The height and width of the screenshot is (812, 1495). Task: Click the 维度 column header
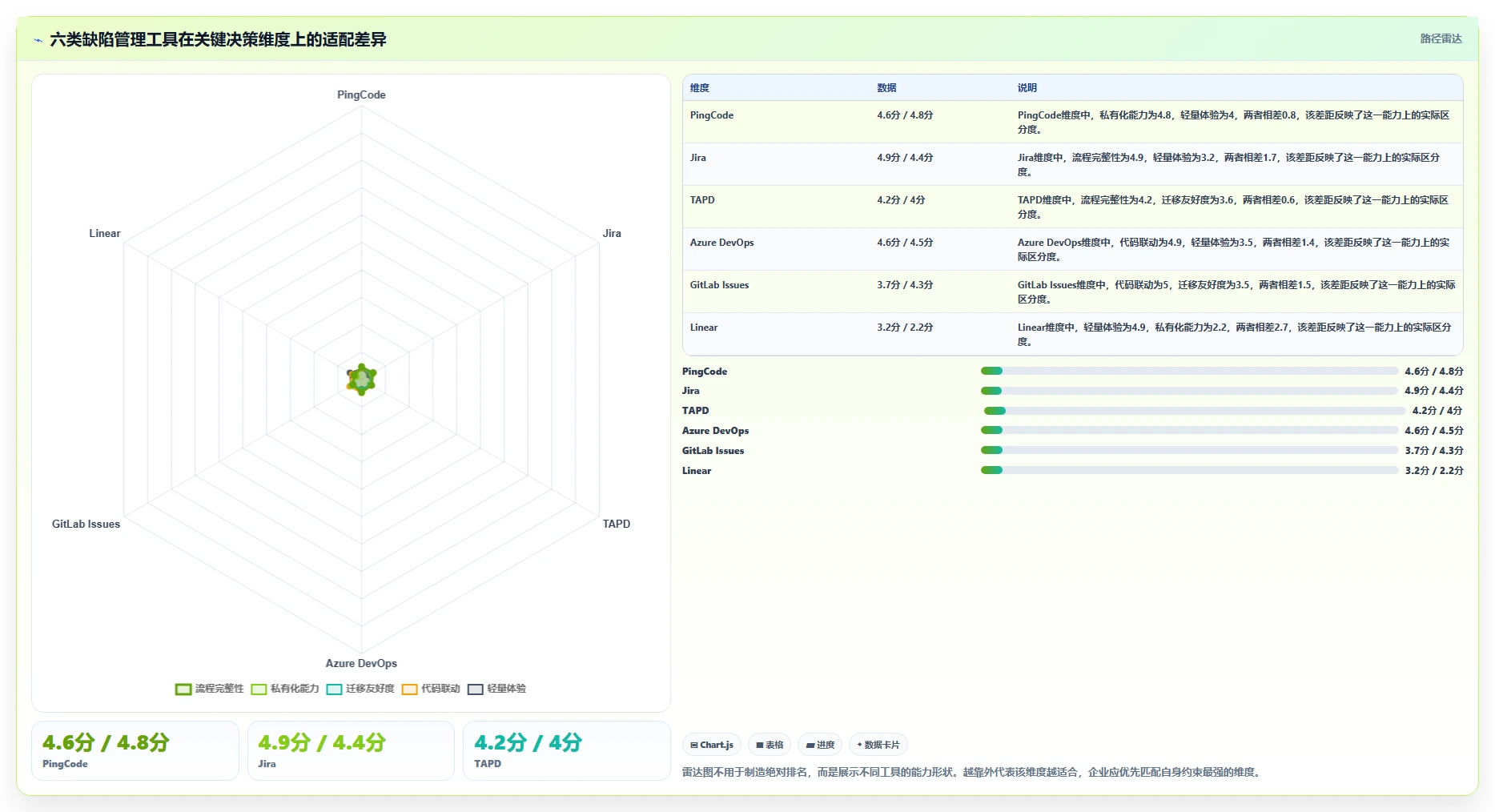[700, 88]
